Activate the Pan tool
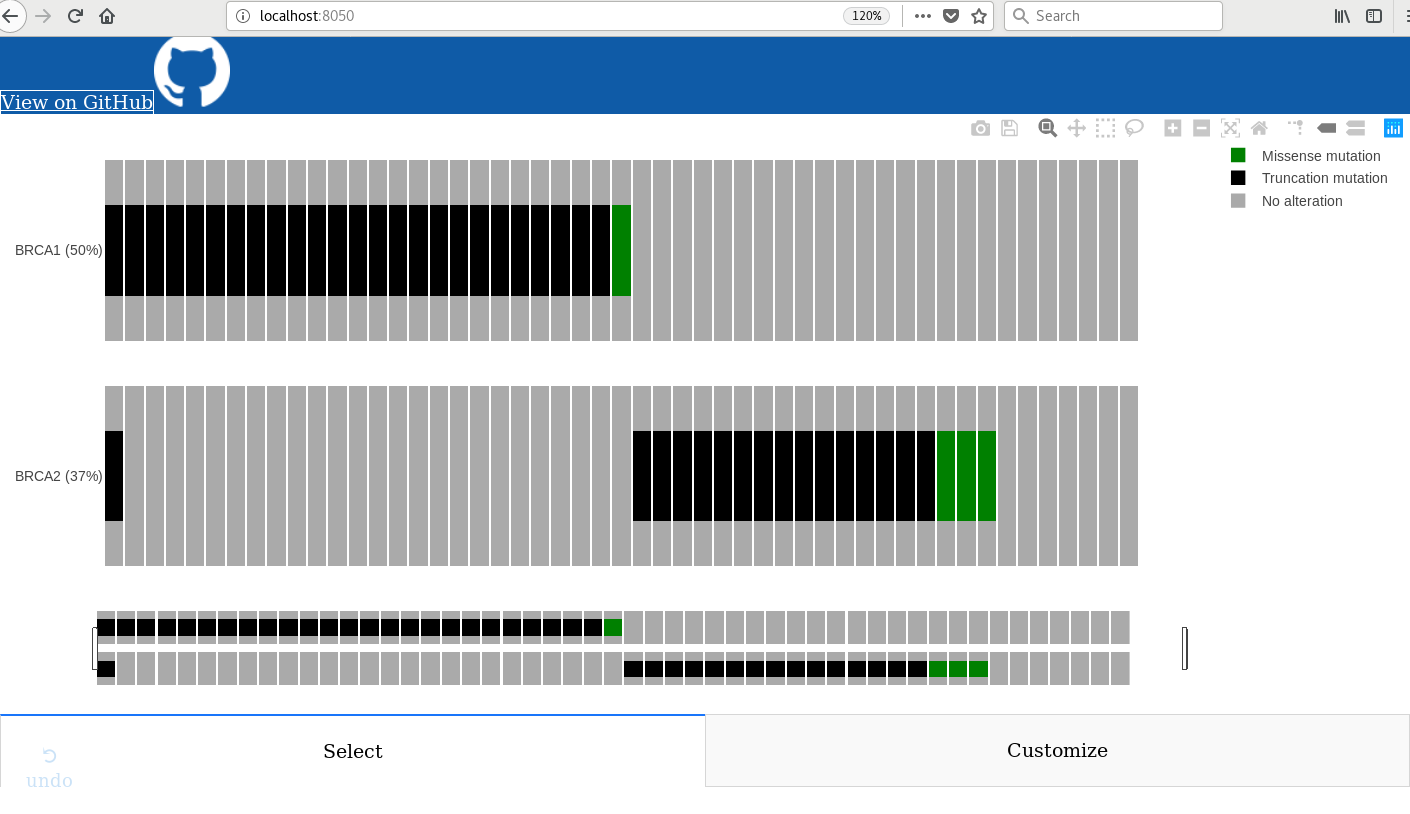 tap(1076, 127)
